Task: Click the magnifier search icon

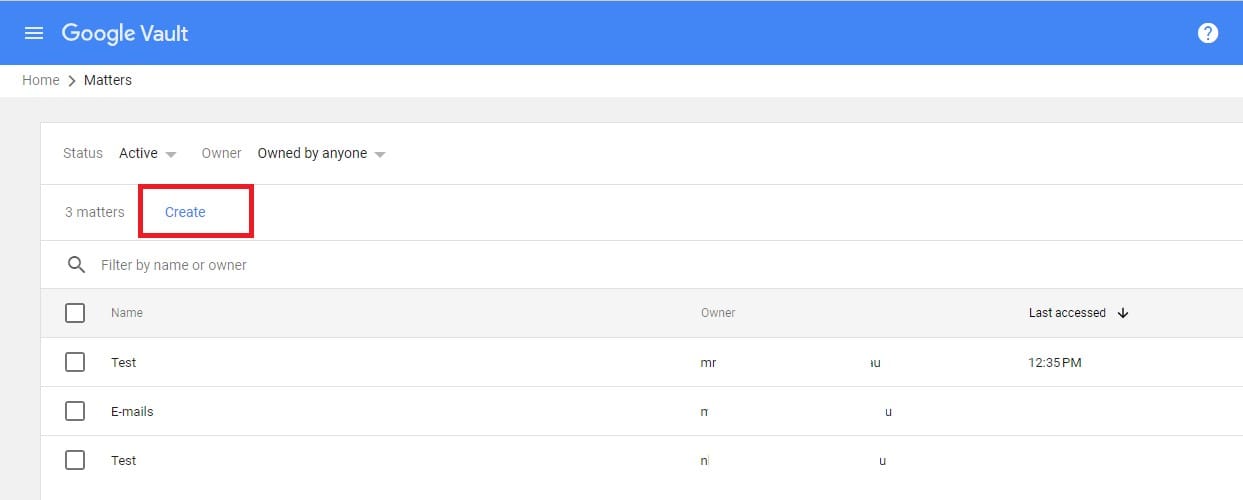Action: (x=76, y=265)
